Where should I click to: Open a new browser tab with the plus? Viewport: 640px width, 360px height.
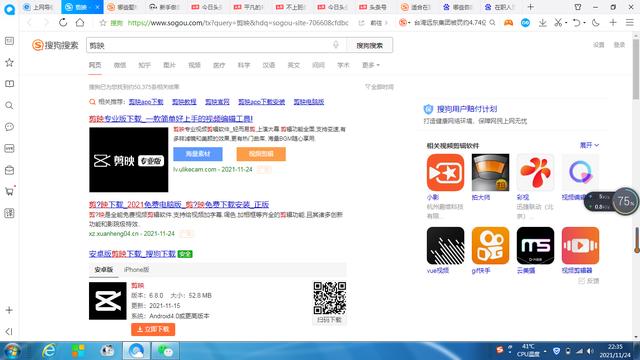(530, 7)
